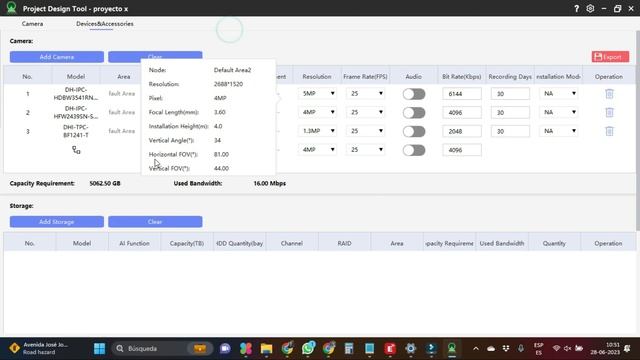Edit Recording Days field in row 3
Viewport: 640px width, 360px height.
[510, 131]
